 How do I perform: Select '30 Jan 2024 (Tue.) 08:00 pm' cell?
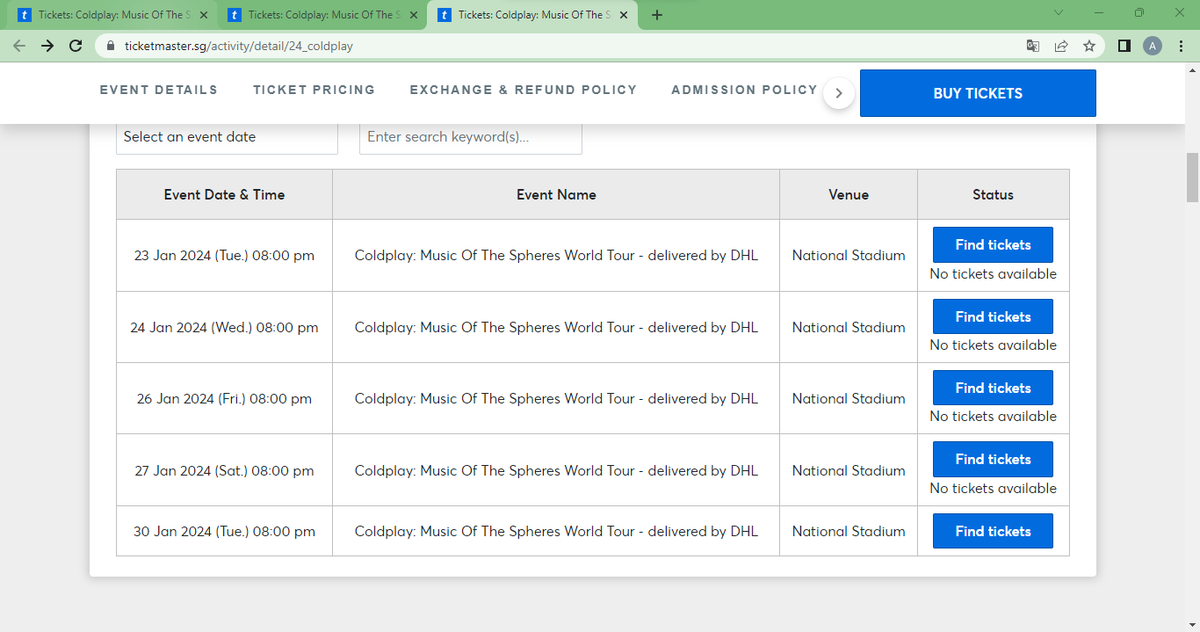pyautogui.click(x=224, y=531)
